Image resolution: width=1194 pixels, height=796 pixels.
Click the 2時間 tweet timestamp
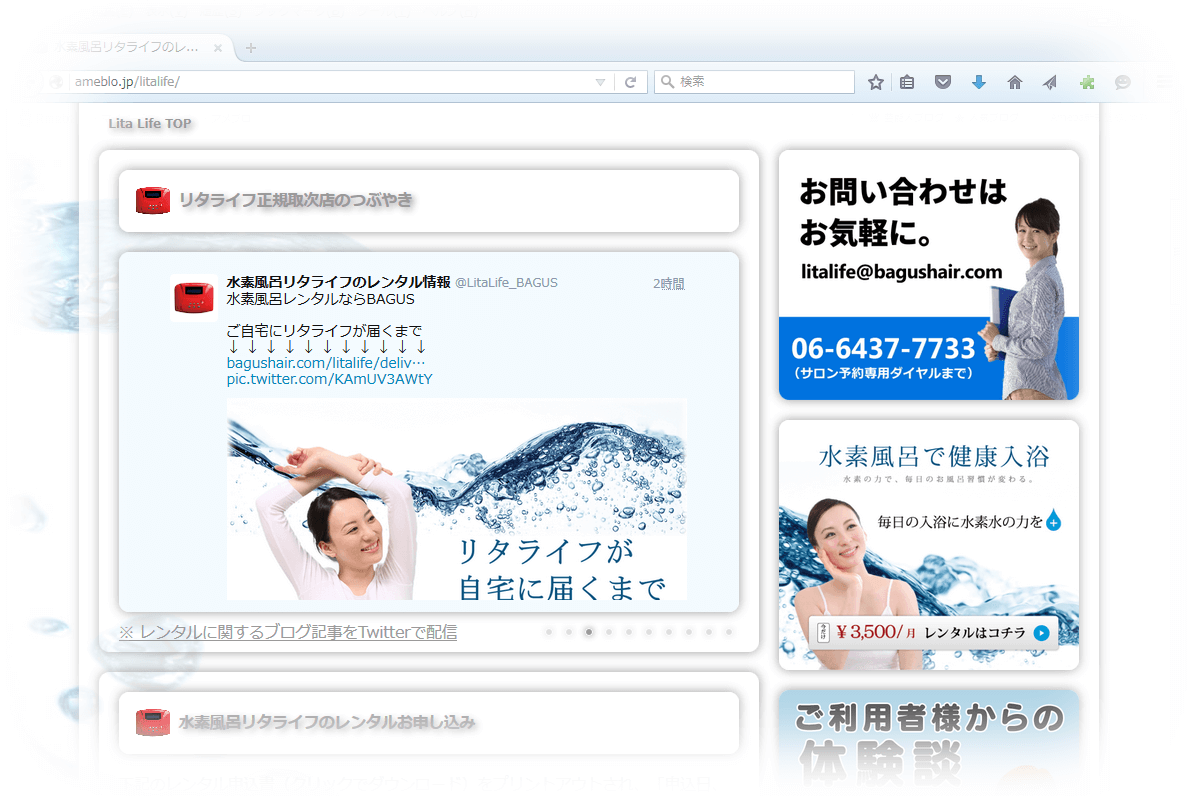tap(669, 283)
